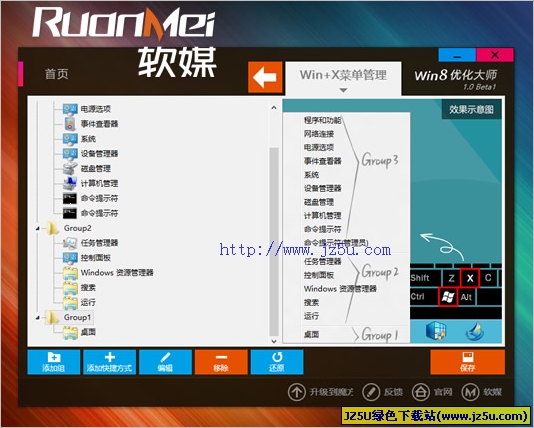Click the tree list vertical scrollbar thumb
Image resolution: width=534 pixels, height=428 pixels.
coord(274,242)
